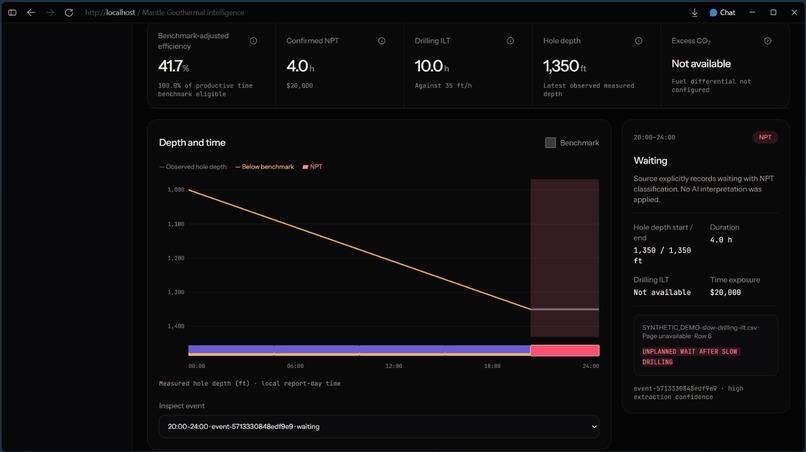This screenshot has width=806, height=452.
Task: Click the Observed hole depth legend entry
Action: click(193, 167)
